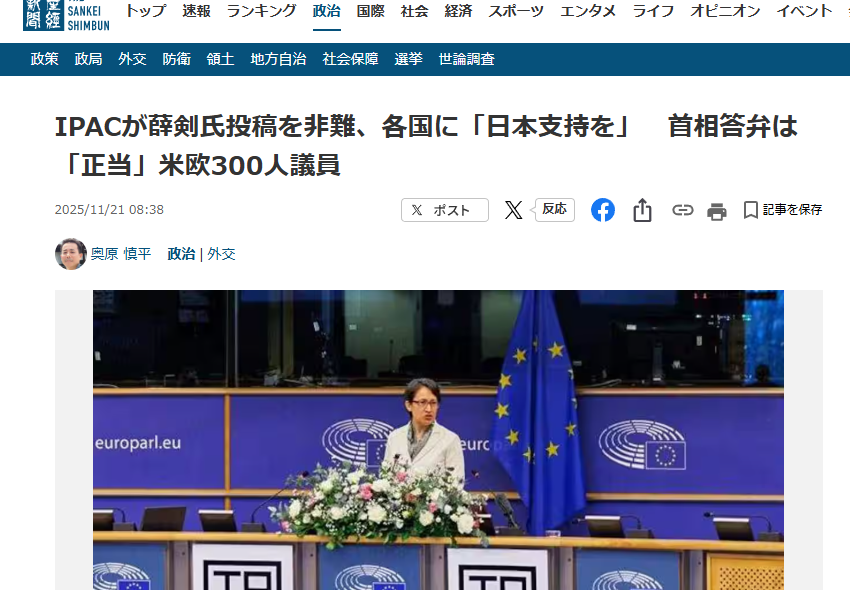Click the X ポスト button
The width and height of the screenshot is (850, 590).
pyautogui.click(x=445, y=210)
